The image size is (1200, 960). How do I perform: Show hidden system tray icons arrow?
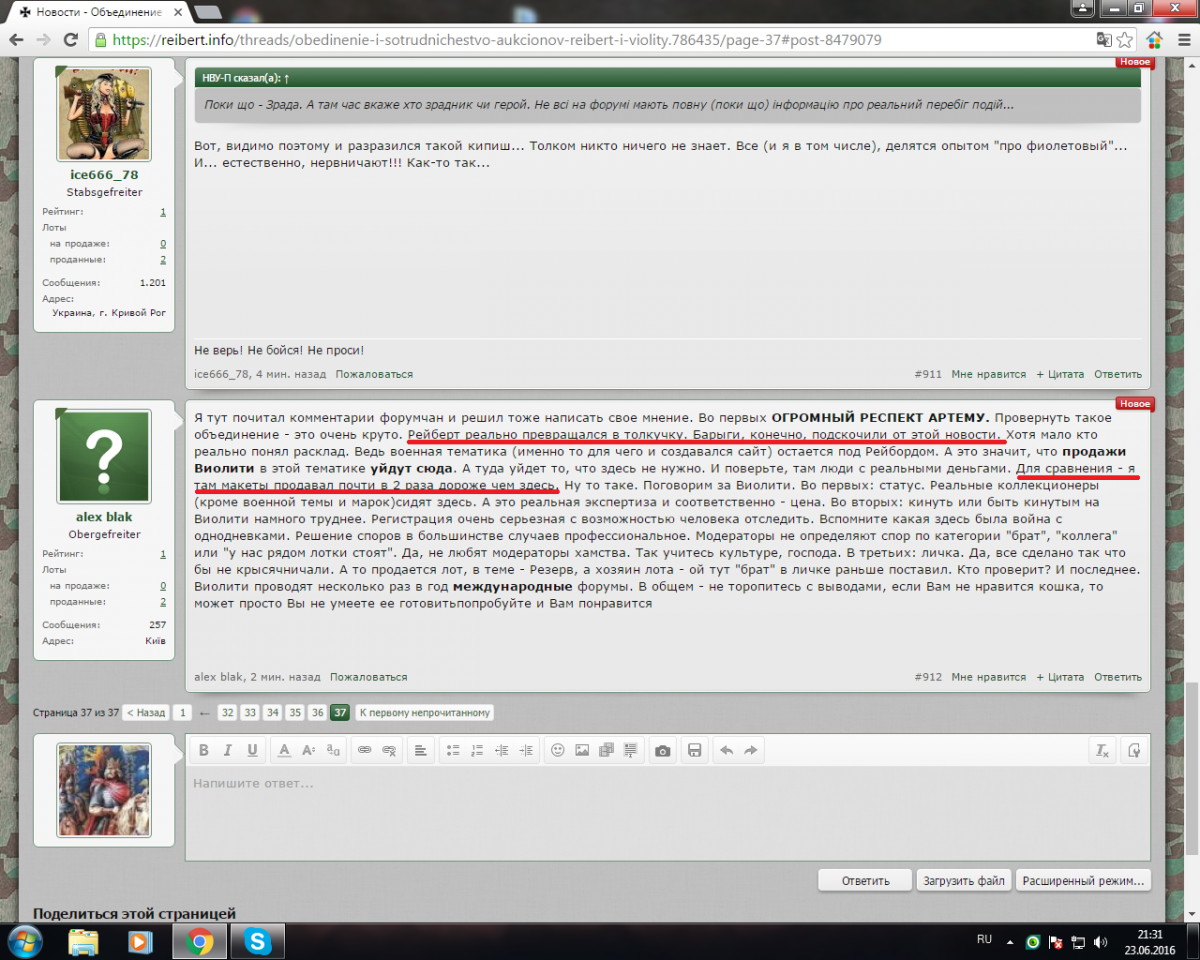(1011, 941)
